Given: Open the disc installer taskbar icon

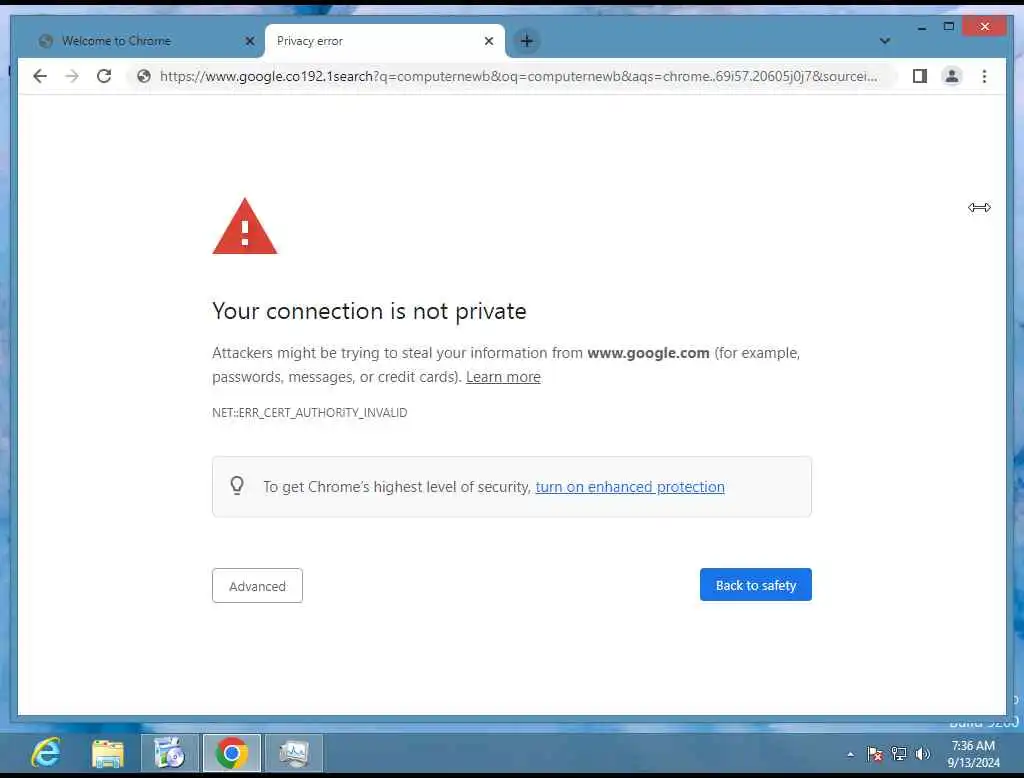Looking at the screenshot, I should 170,753.
